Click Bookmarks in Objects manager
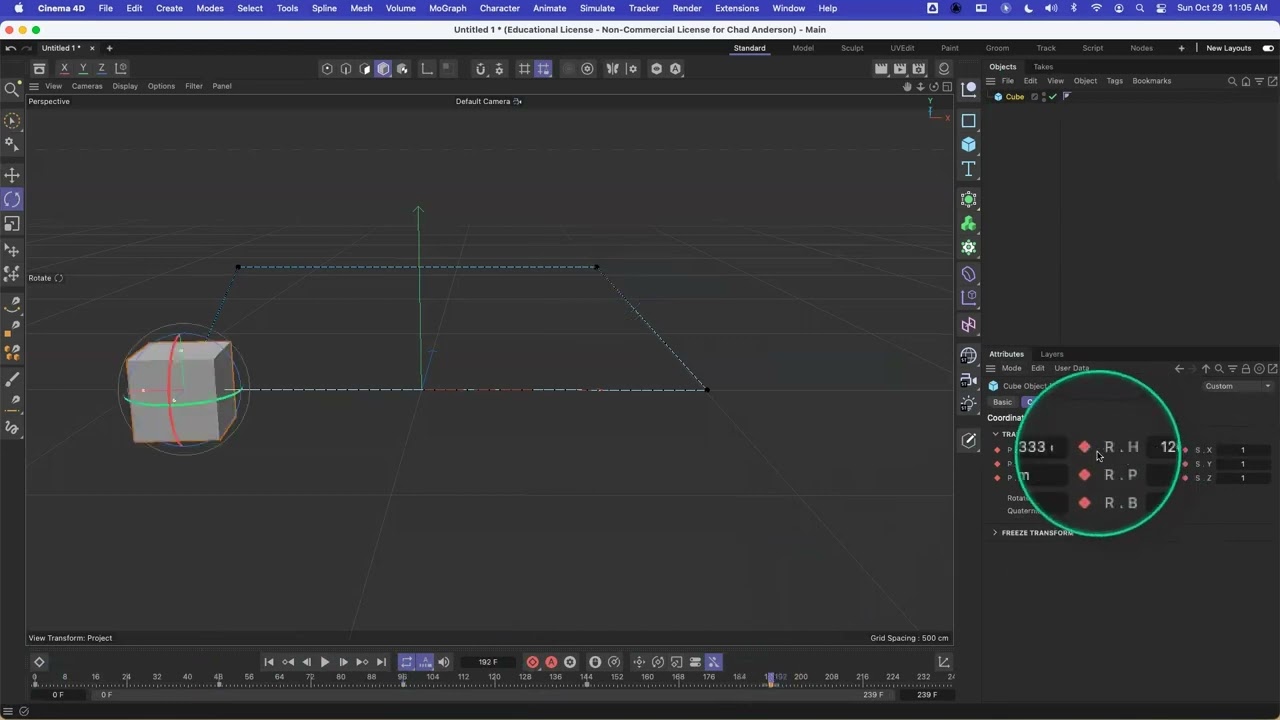 [1152, 81]
